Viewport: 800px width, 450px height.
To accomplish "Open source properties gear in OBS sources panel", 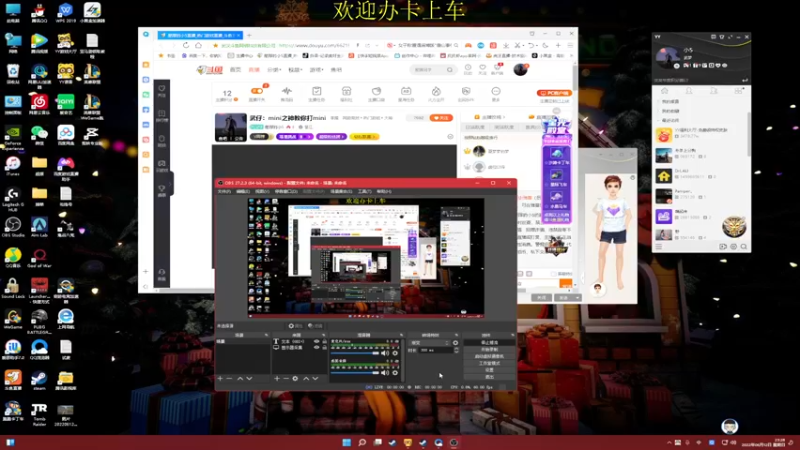I will click(x=295, y=379).
